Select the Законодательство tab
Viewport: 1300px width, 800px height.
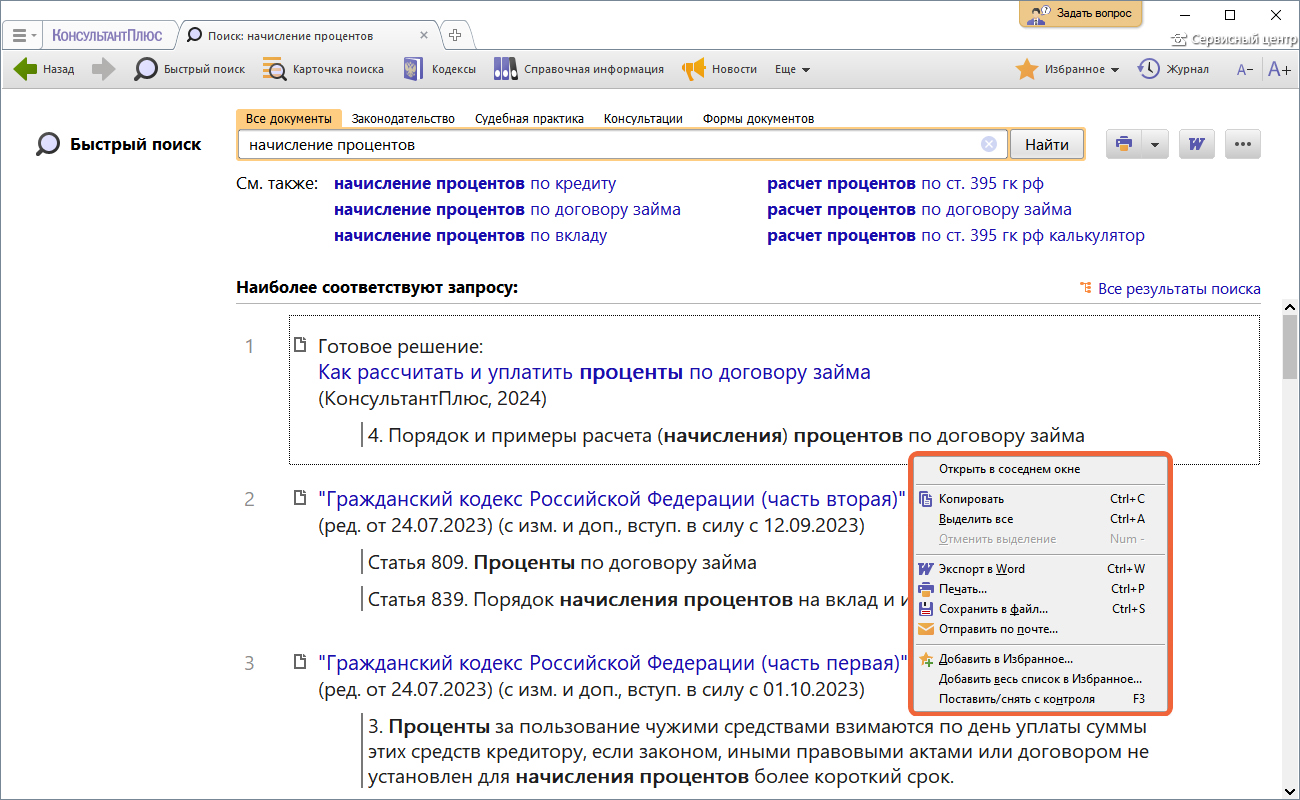[403, 118]
